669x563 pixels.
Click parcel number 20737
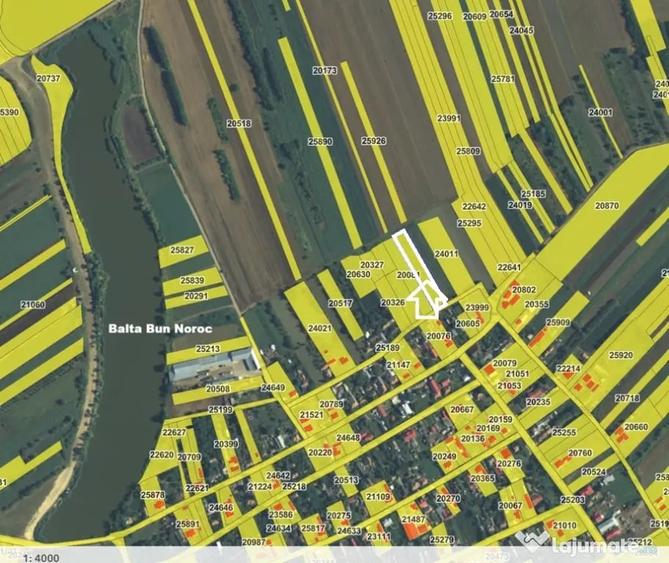pyautogui.click(x=48, y=78)
